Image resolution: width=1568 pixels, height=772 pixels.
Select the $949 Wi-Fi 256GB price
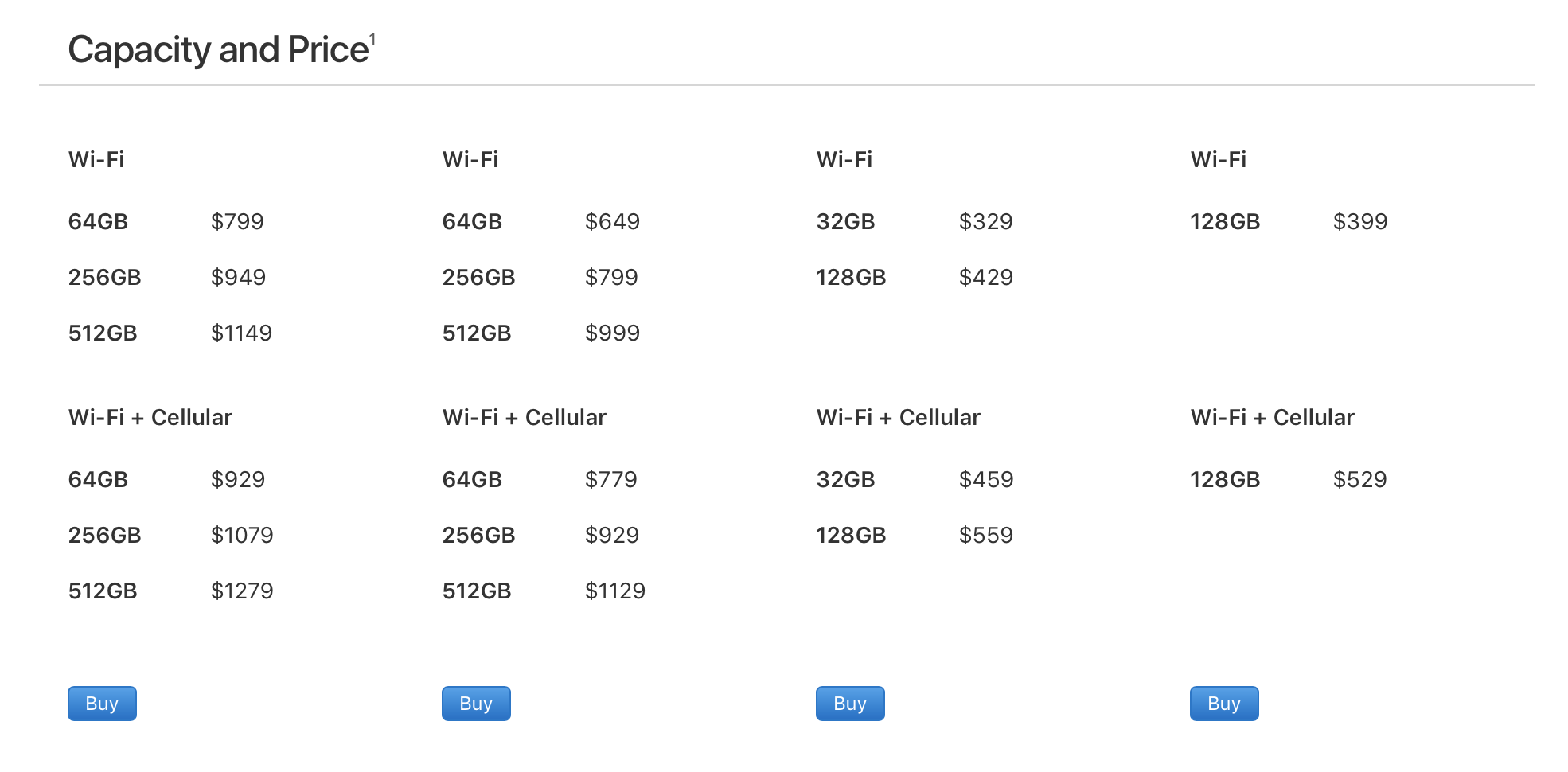coord(238,277)
